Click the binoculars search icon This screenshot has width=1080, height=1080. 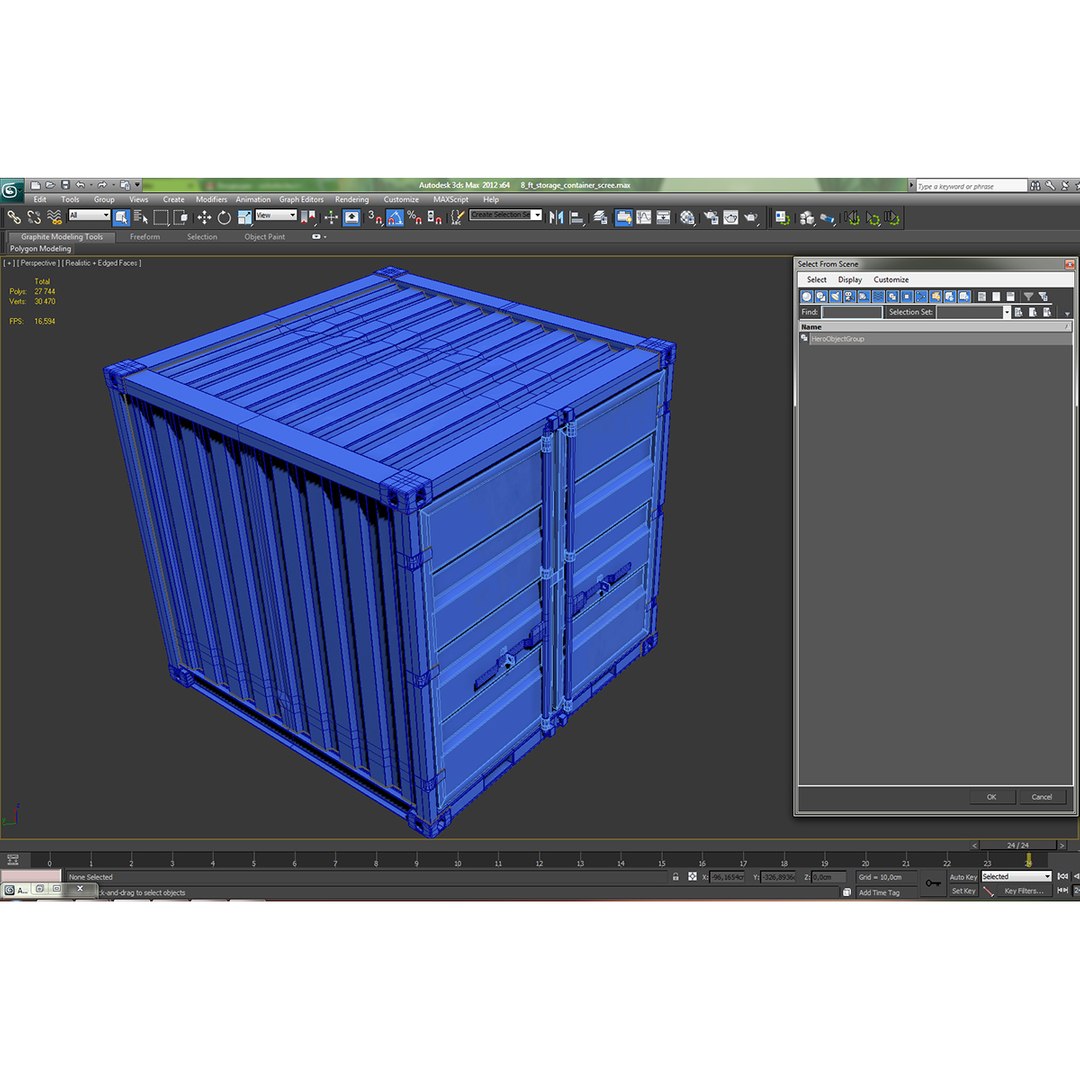pyautogui.click(x=1035, y=185)
